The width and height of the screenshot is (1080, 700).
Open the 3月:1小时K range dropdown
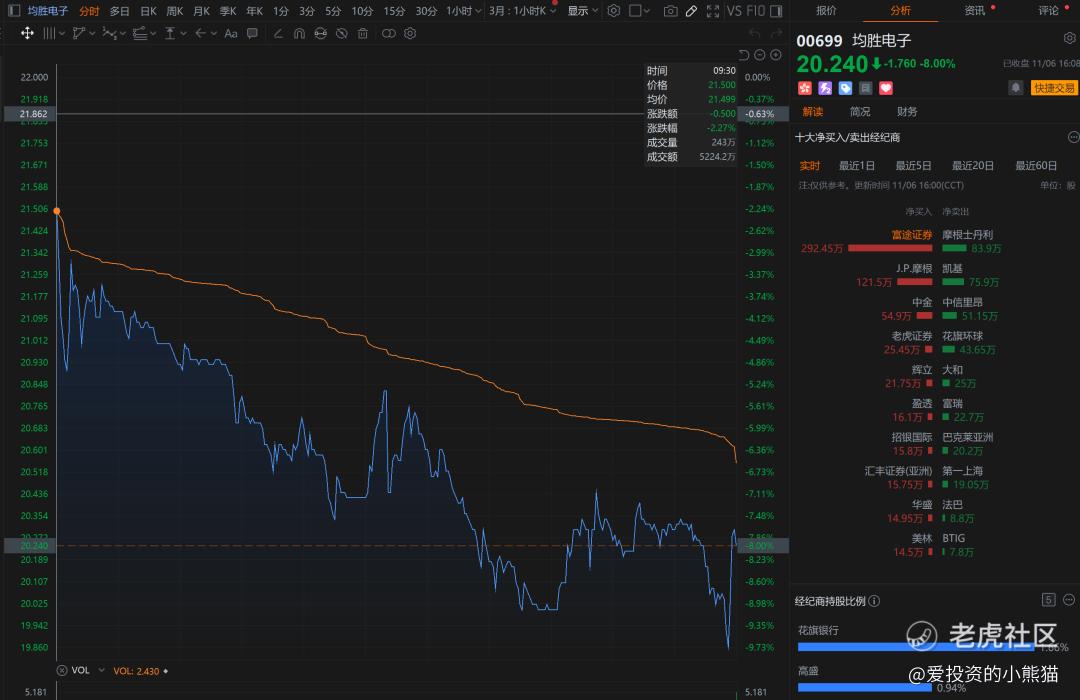point(523,11)
